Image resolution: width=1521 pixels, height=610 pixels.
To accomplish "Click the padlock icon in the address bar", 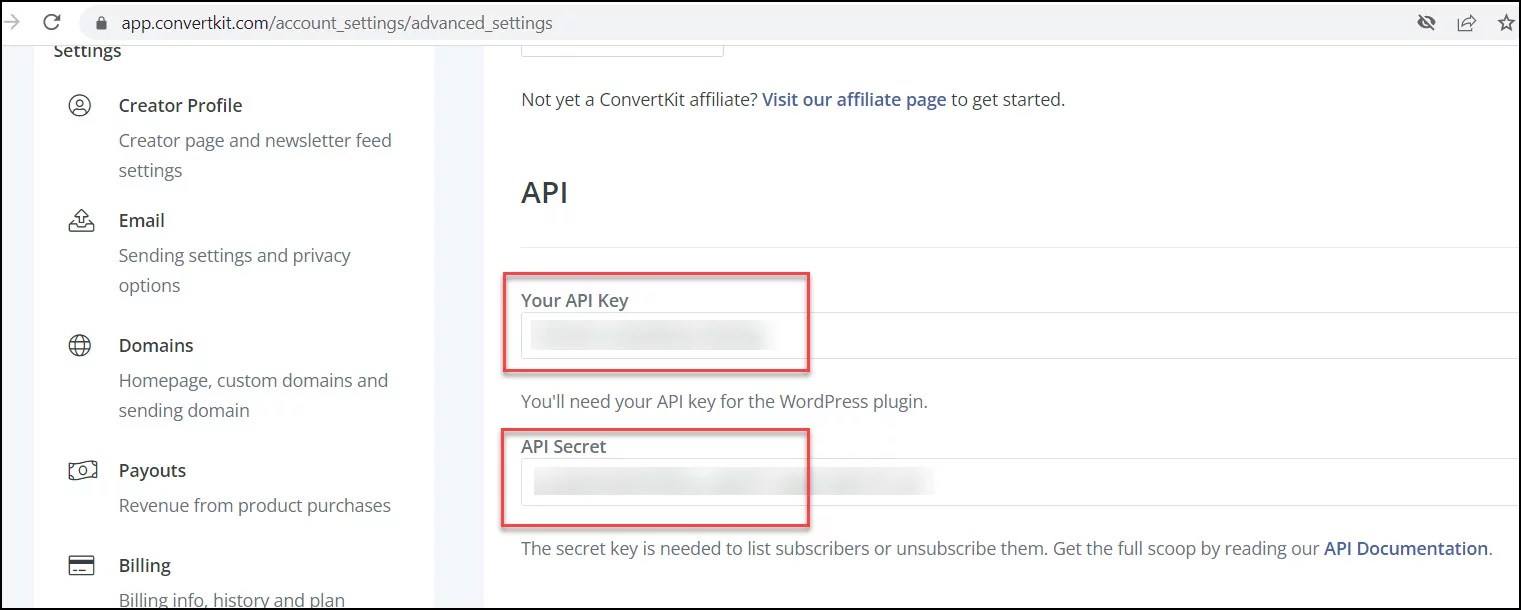I will [101, 22].
